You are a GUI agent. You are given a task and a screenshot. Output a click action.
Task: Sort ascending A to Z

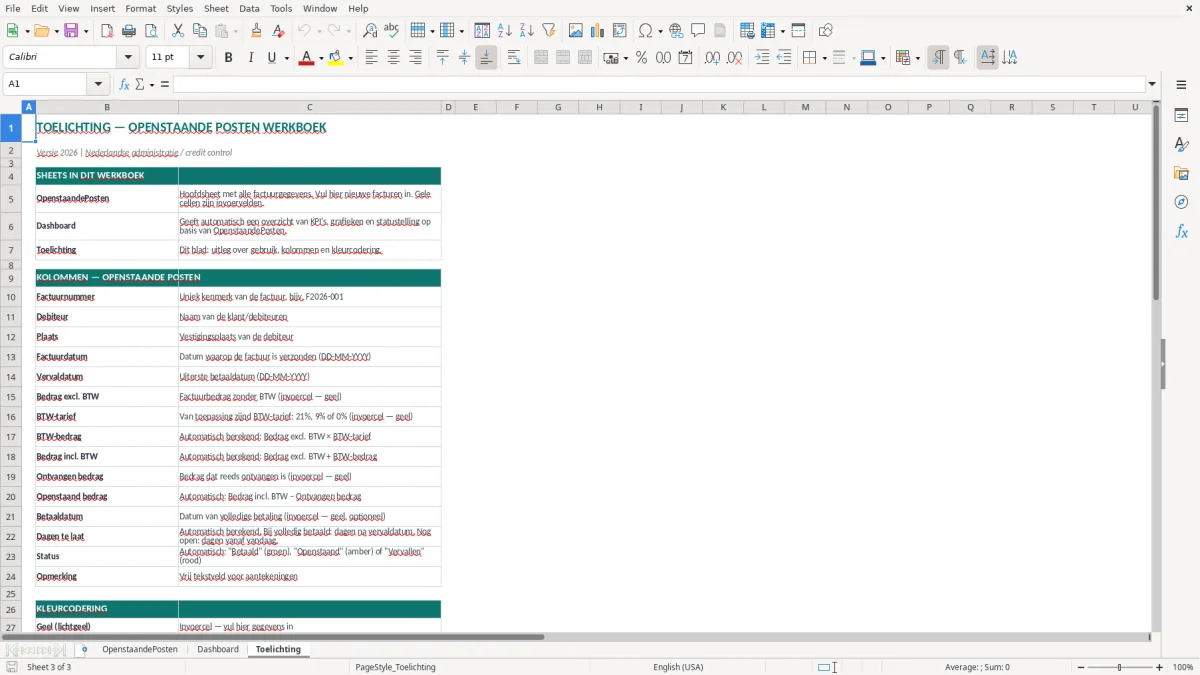505,31
